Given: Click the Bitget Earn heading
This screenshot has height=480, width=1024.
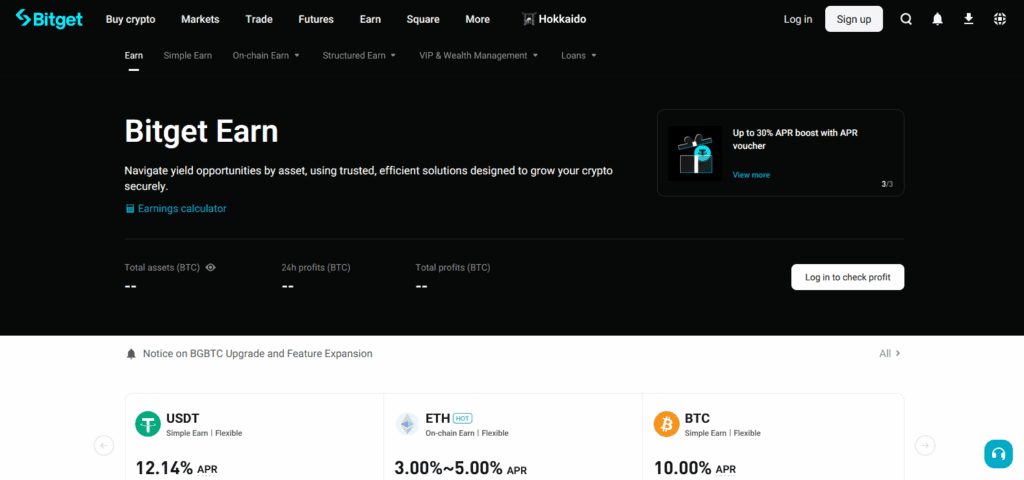Looking at the screenshot, I should 201,131.
